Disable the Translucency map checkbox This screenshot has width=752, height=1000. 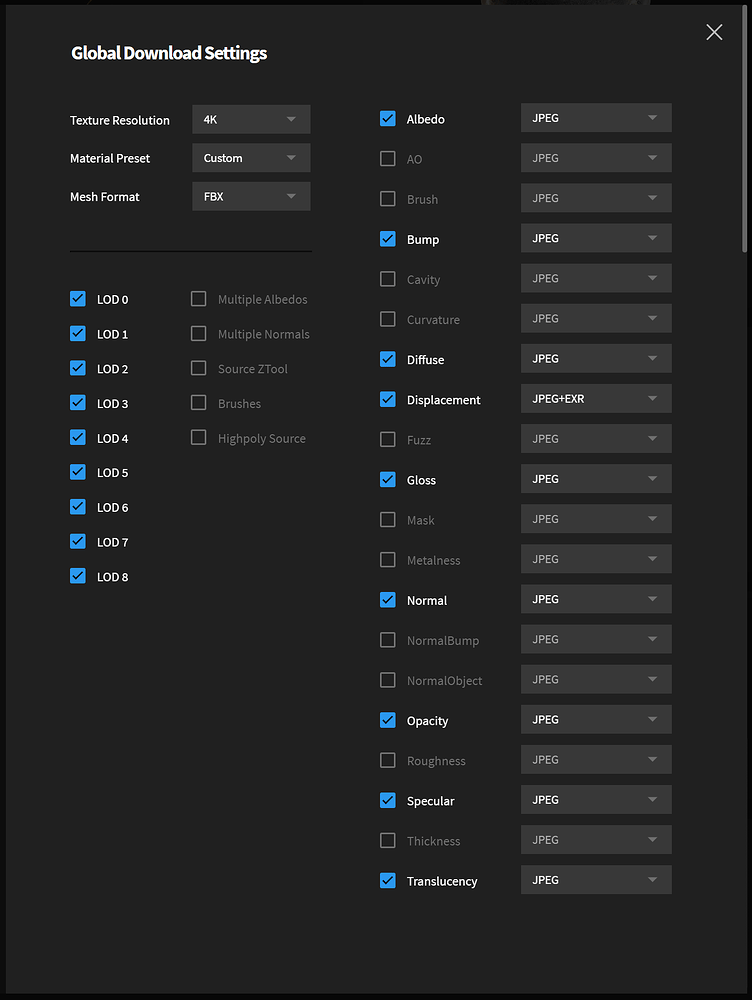click(388, 881)
